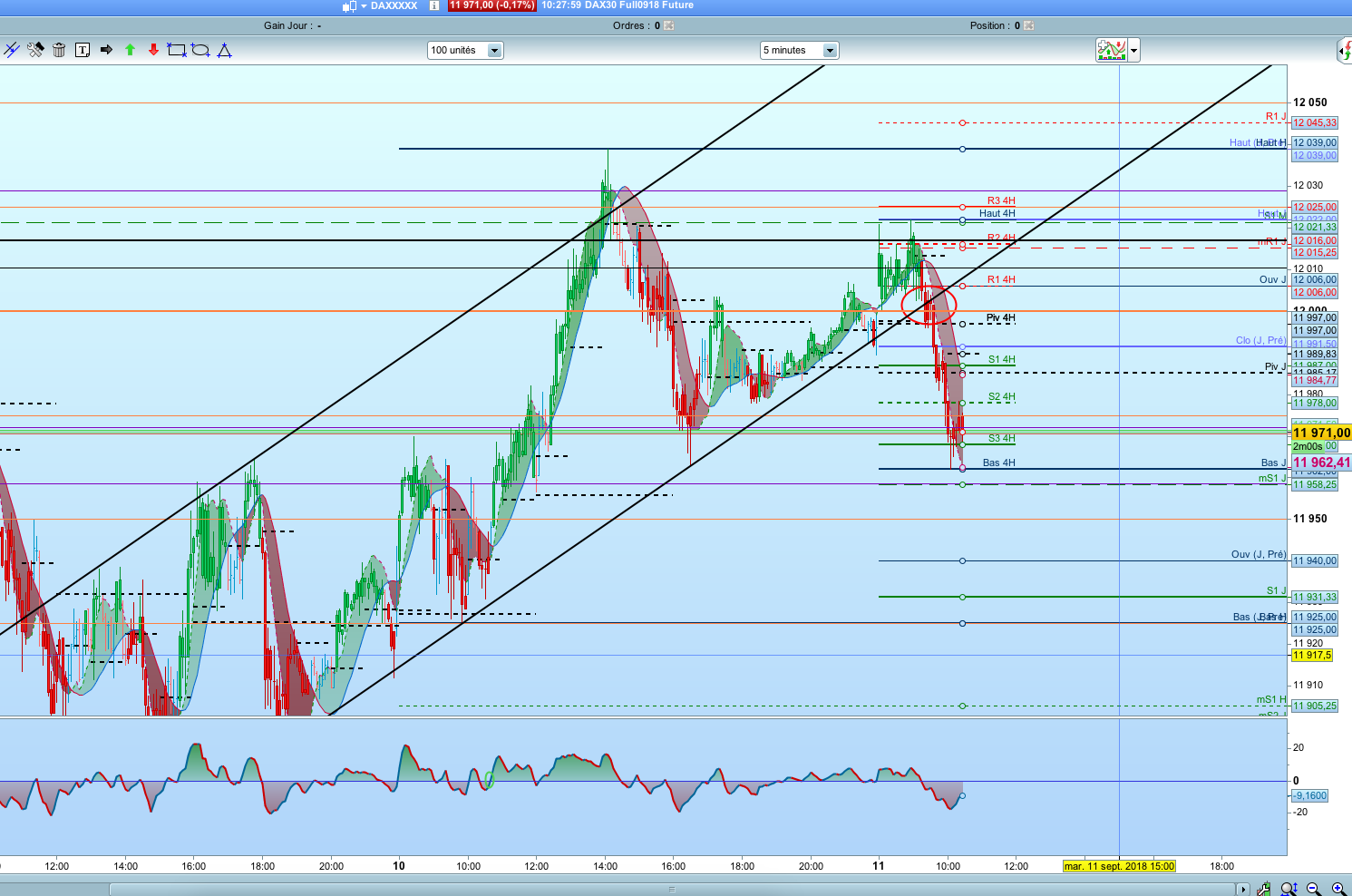Click the Gain Jour label

click(x=292, y=25)
